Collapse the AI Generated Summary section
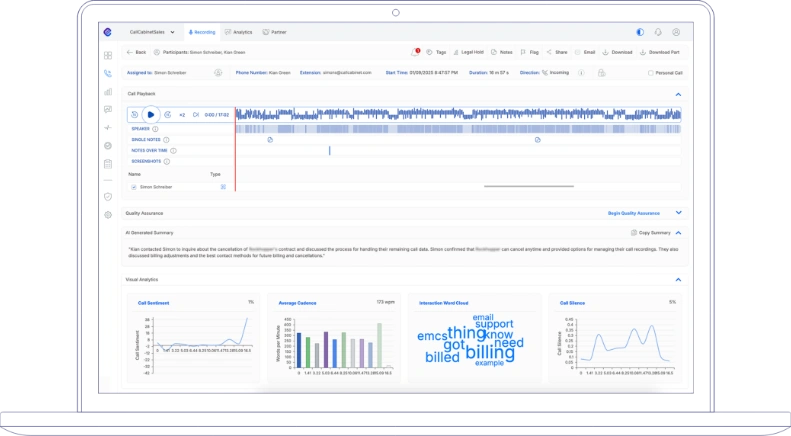The width and height of the screenshot is (791, 436). 679,233
